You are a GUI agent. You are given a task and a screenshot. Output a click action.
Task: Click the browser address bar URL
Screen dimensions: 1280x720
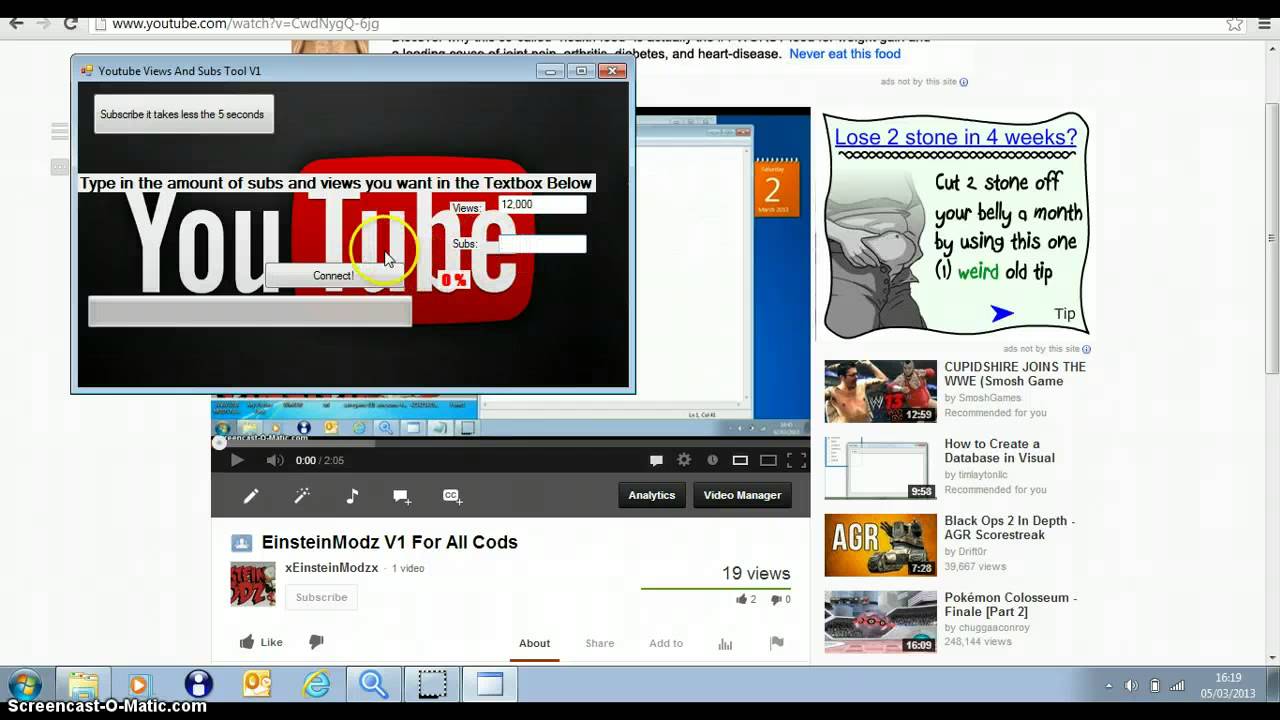pyautogui.click(x=245, y=24)
